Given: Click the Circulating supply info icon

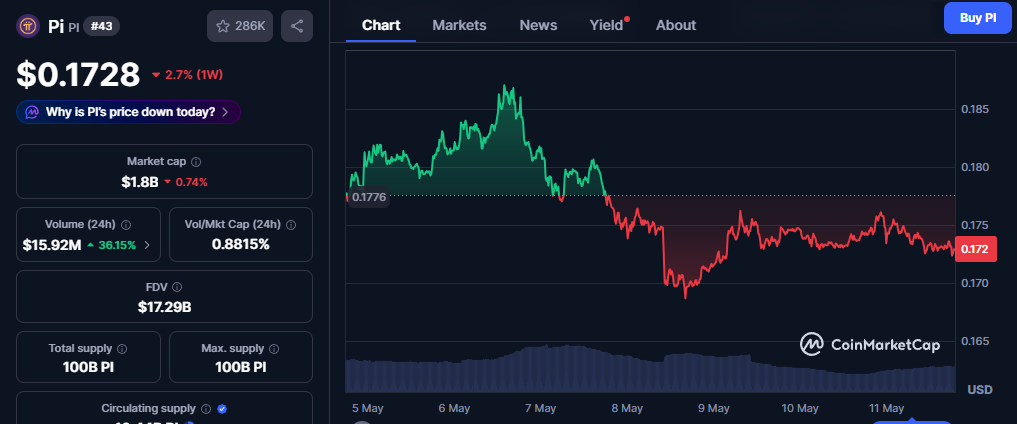Looking at the screenshot, I should coord(206,409).
